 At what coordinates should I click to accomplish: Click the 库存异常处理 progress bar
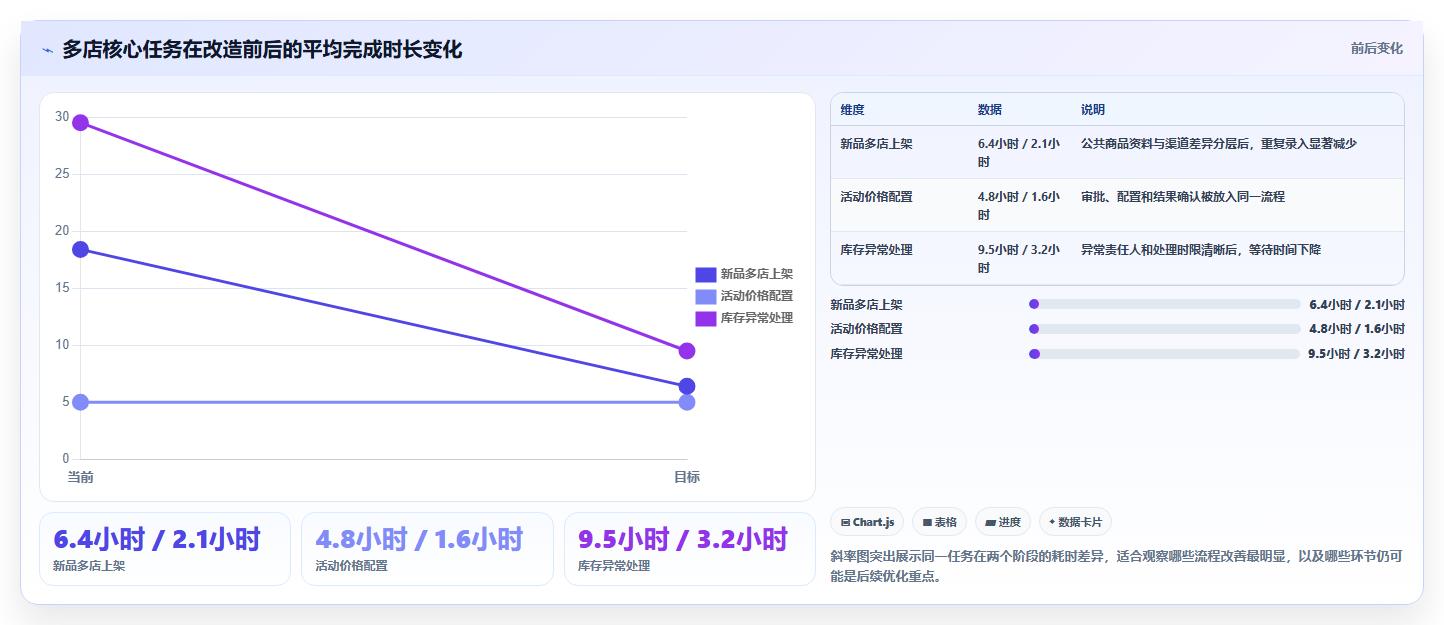tap(1164, 354)
